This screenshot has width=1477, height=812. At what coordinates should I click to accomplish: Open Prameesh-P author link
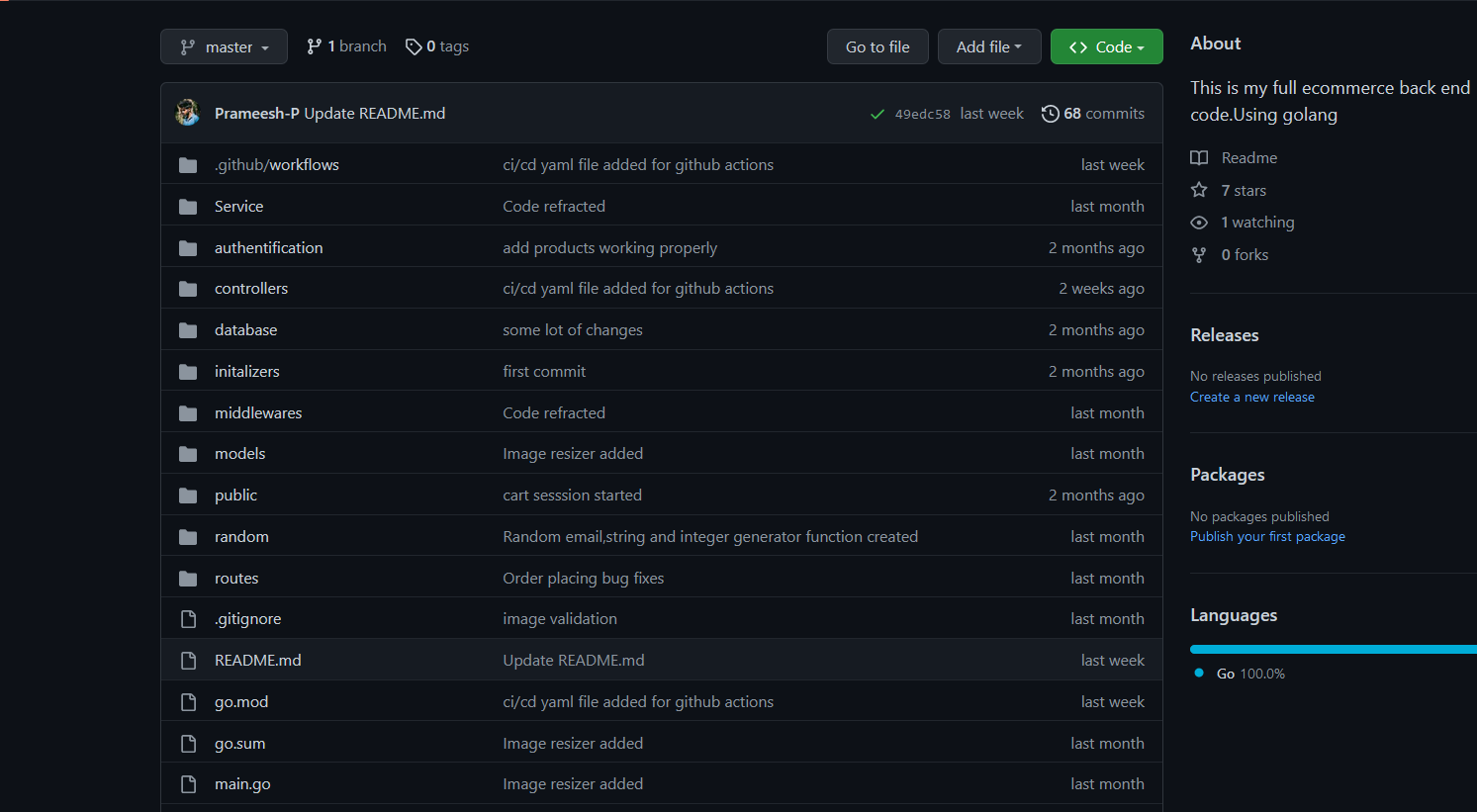[257, 114]
